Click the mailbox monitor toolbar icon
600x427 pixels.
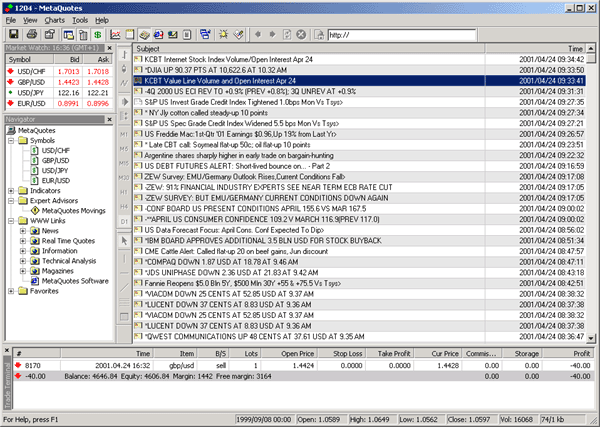coord(173,35)
